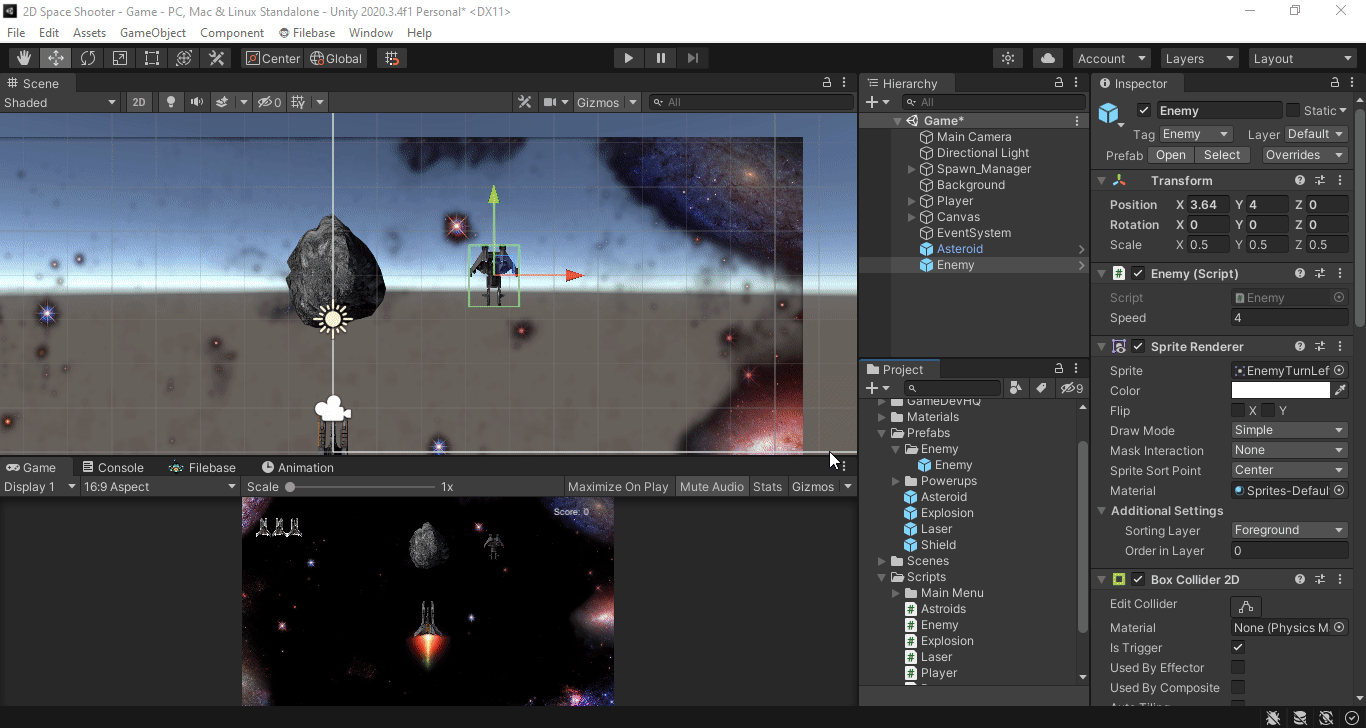Image resolution: width=1366 pixels, height=728 pixels.
Task: Open Transform component help icon
Action: click(1300, 181)
